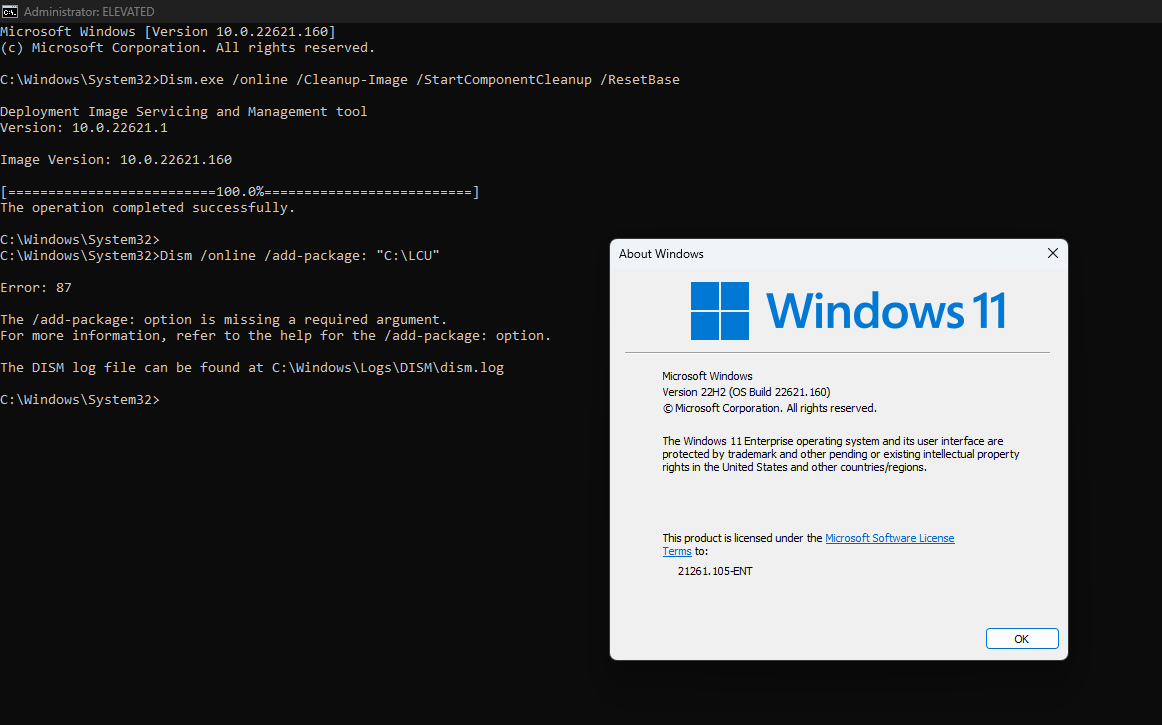Click the DISM log file path line
Viewport: 1162px width, 725px height.
point(252,368)
